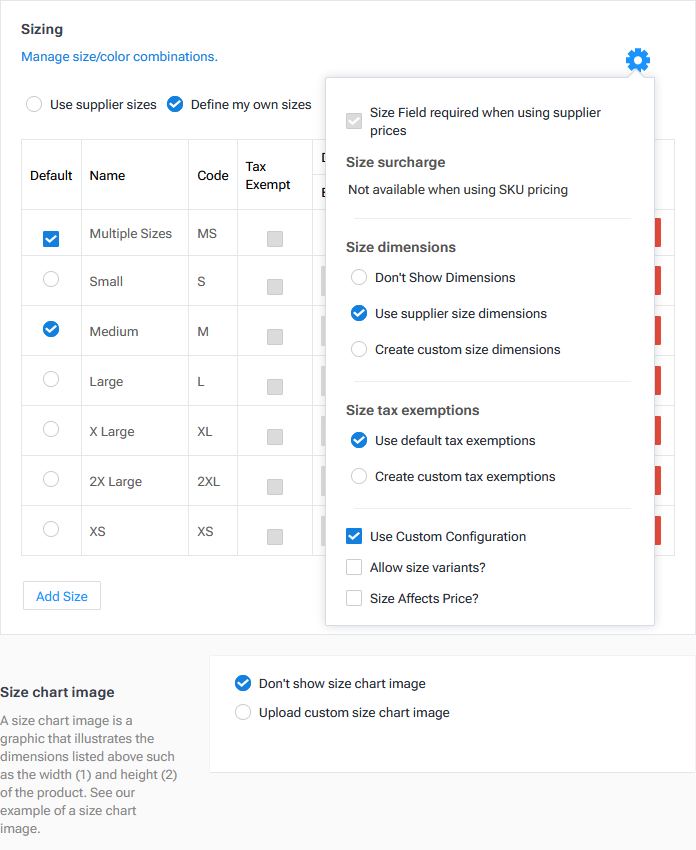Select 'Upload custom size chart image'
696x850 pixels.
(x=243, y=712)
